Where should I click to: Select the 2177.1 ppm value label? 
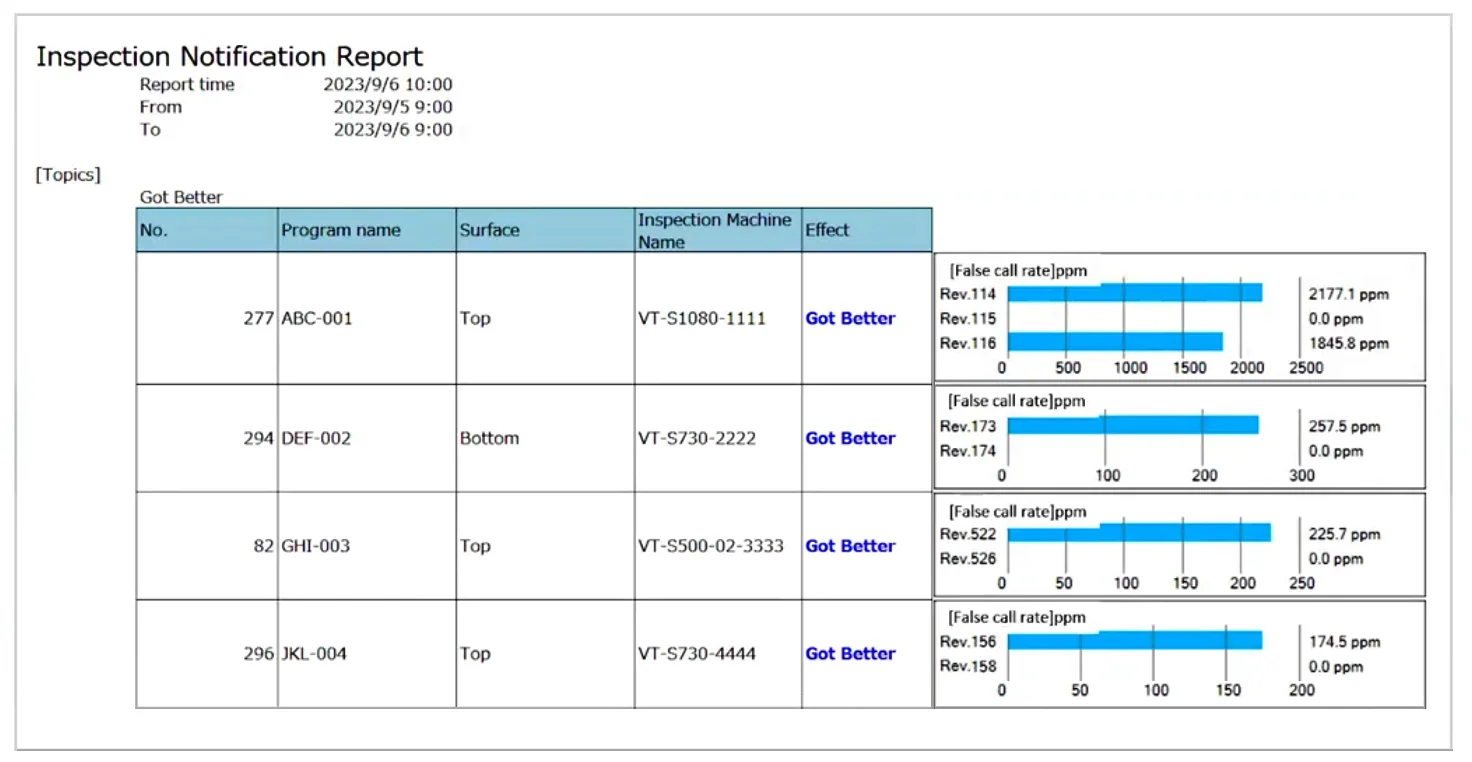tap(1348, 294)
